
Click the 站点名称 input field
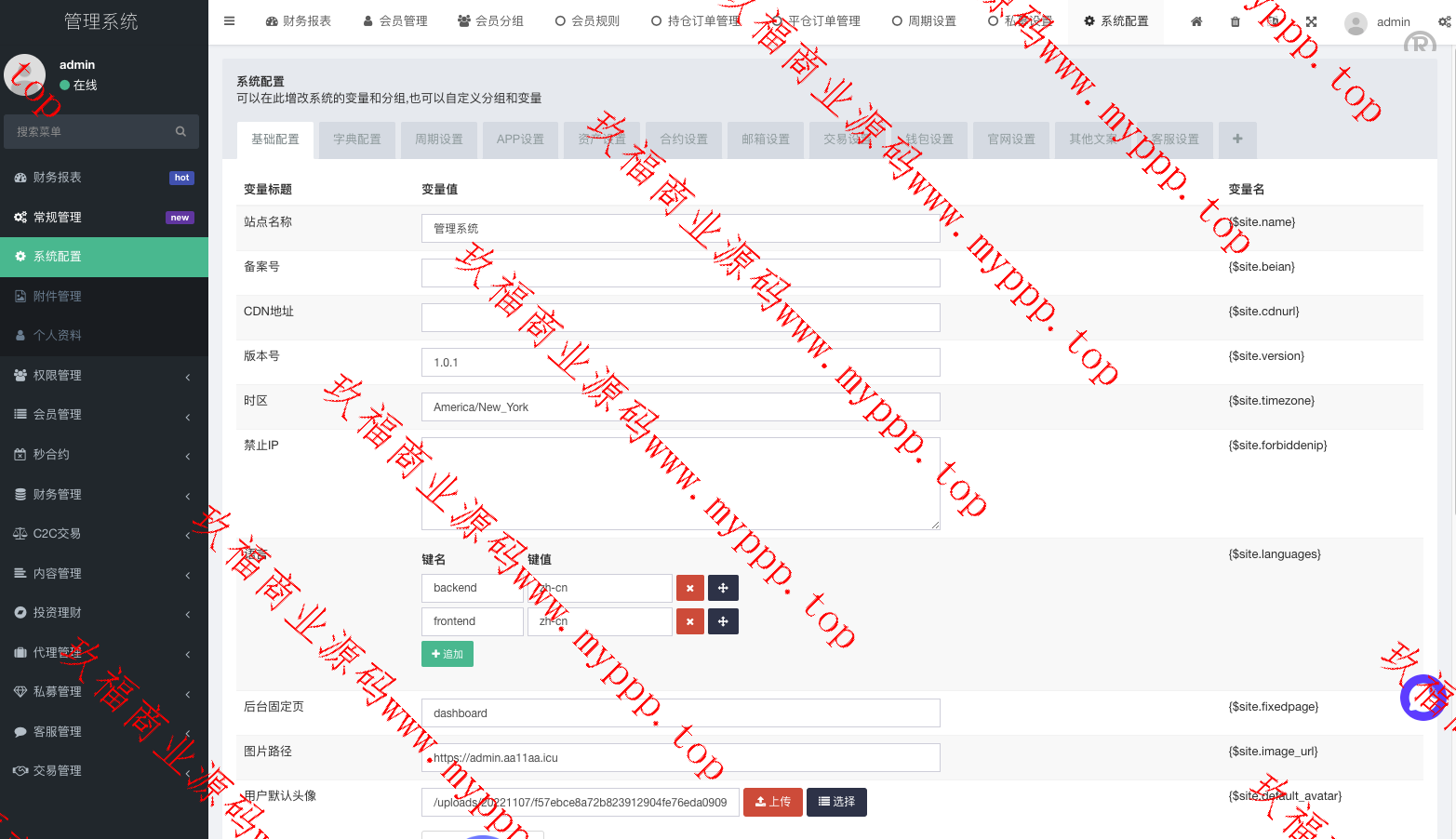click(680, 229)
